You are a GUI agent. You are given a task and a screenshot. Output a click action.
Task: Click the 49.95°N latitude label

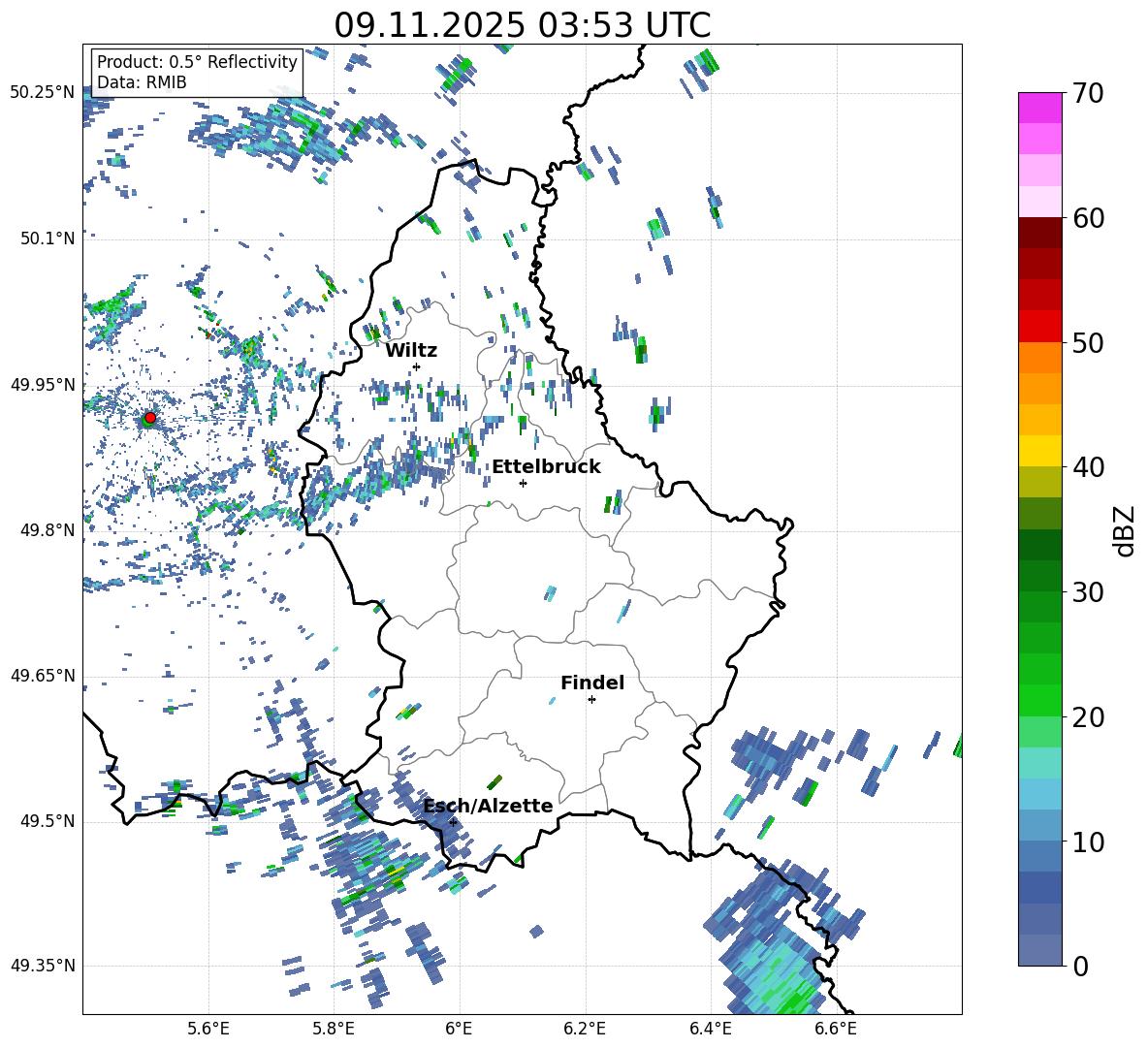pos(43,384)
